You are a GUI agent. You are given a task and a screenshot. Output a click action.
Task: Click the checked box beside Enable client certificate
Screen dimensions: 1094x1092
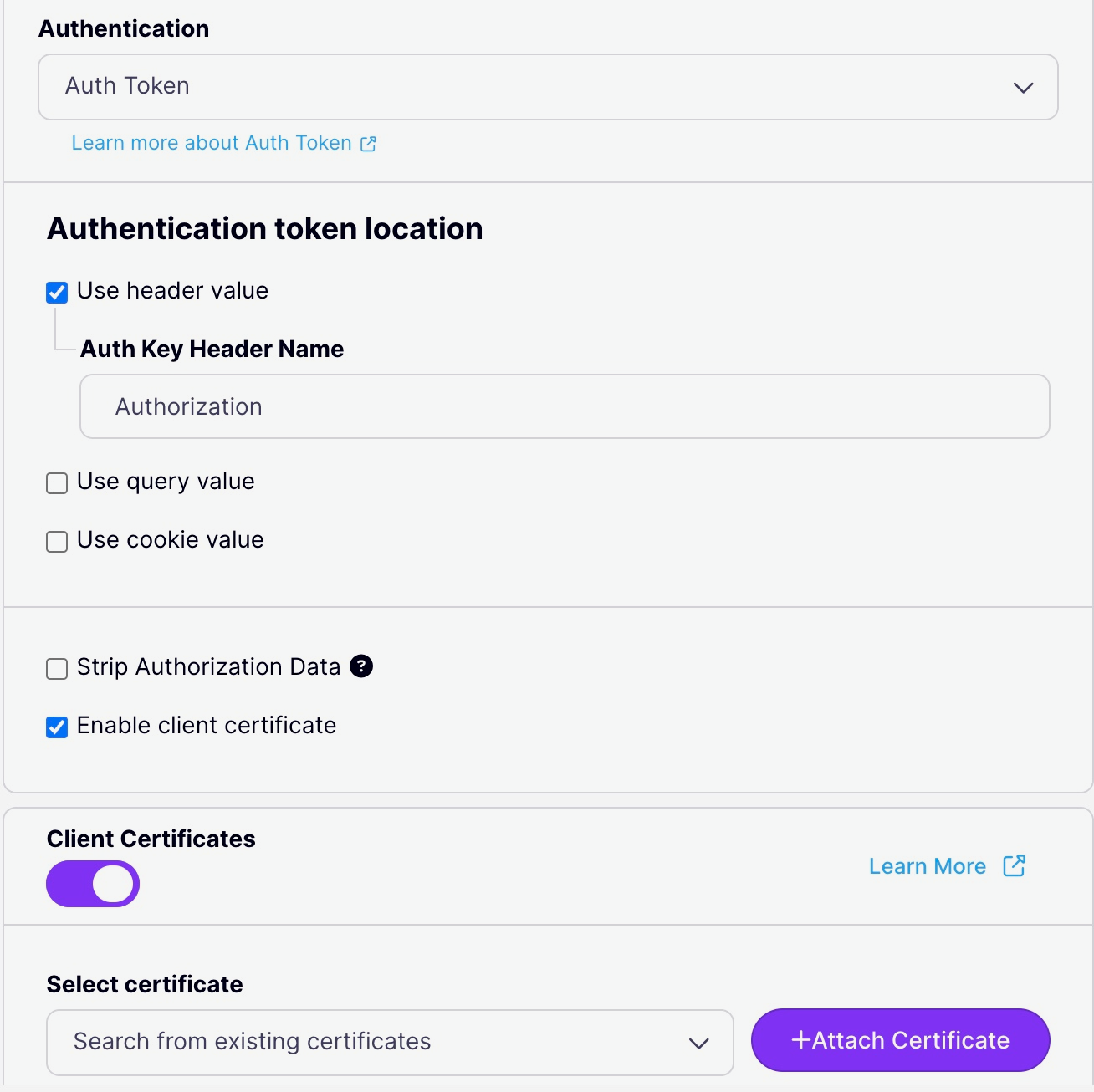(x=56, y=727)
